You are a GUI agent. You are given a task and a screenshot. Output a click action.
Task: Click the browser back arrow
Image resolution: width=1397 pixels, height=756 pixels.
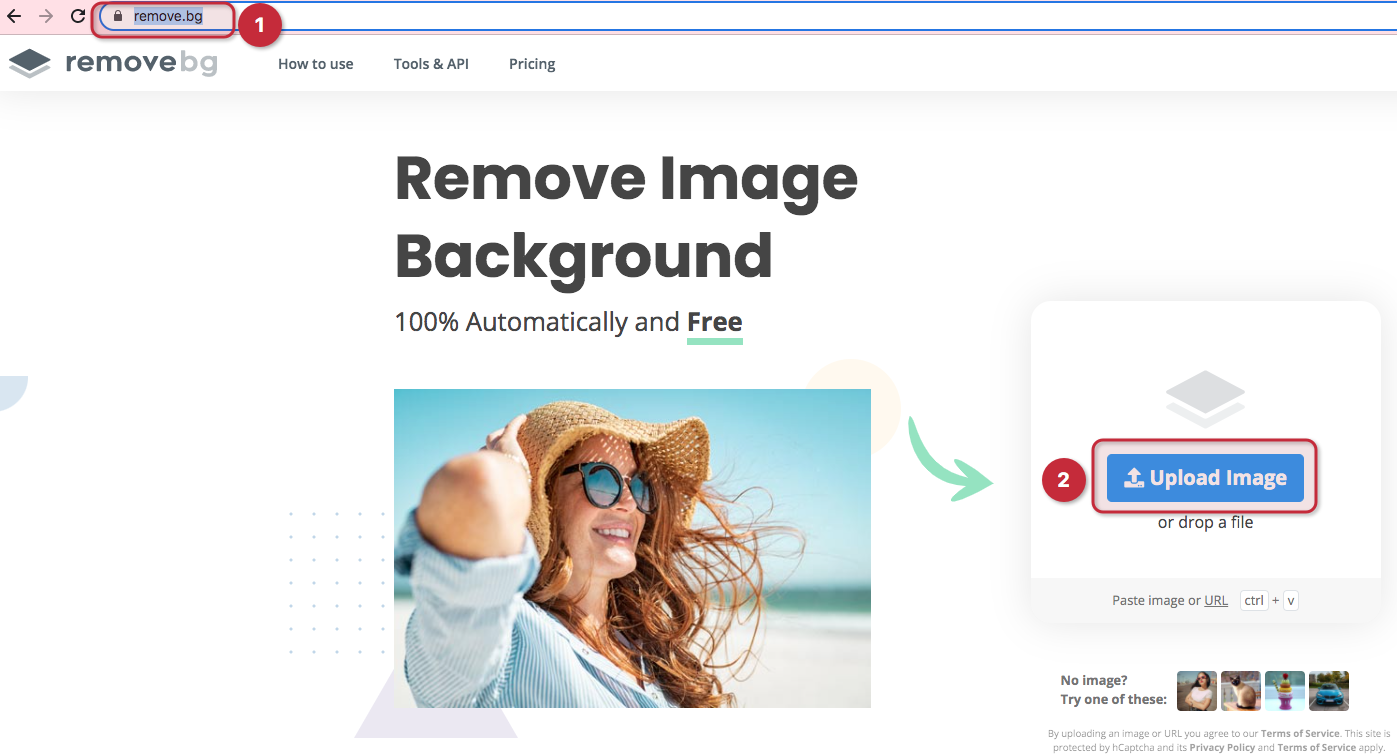[14, 17]
